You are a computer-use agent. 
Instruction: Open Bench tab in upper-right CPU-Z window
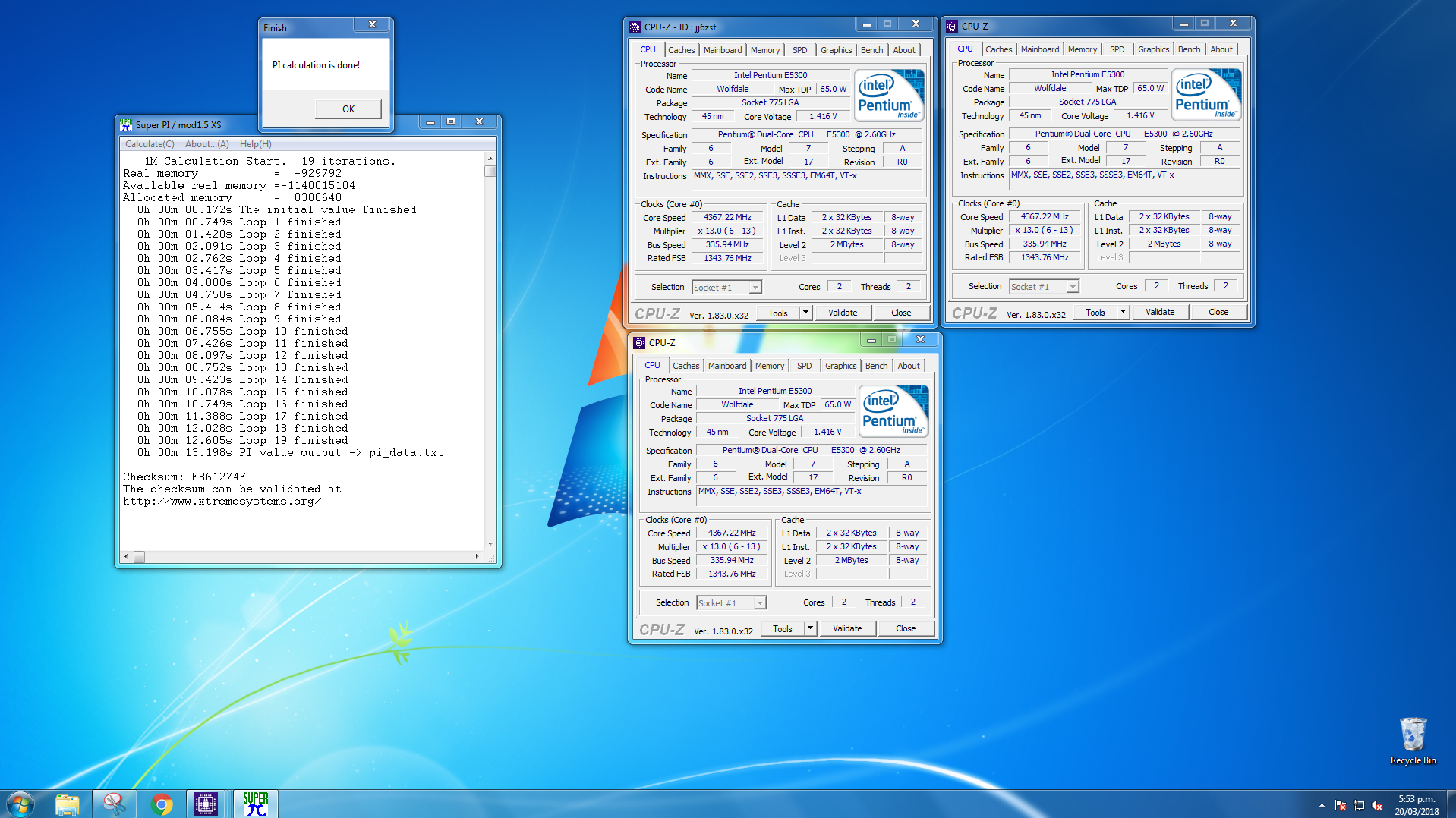[x=1190, y=49]
